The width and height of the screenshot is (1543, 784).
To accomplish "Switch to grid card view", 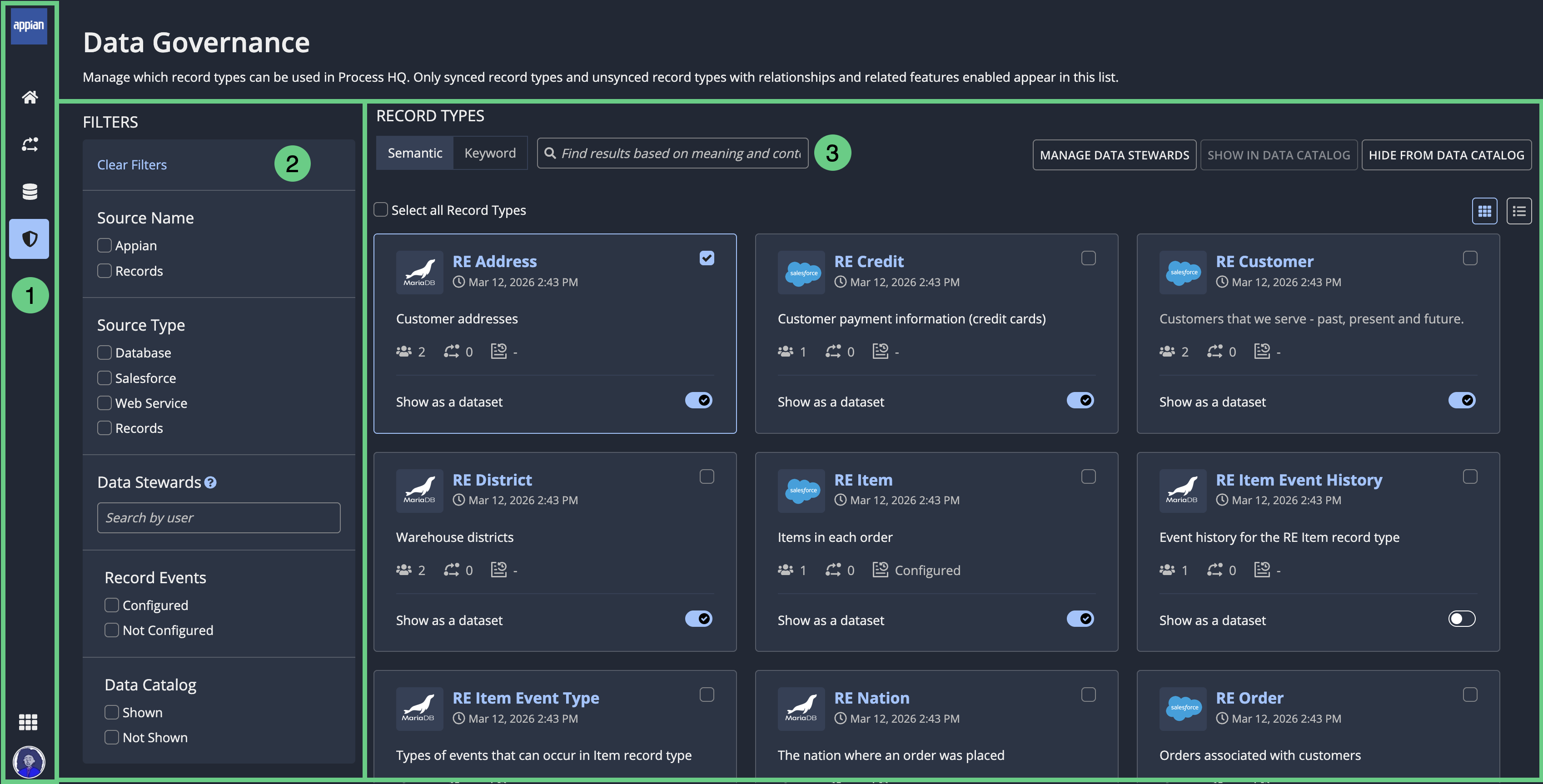I will coord(1484,211).
